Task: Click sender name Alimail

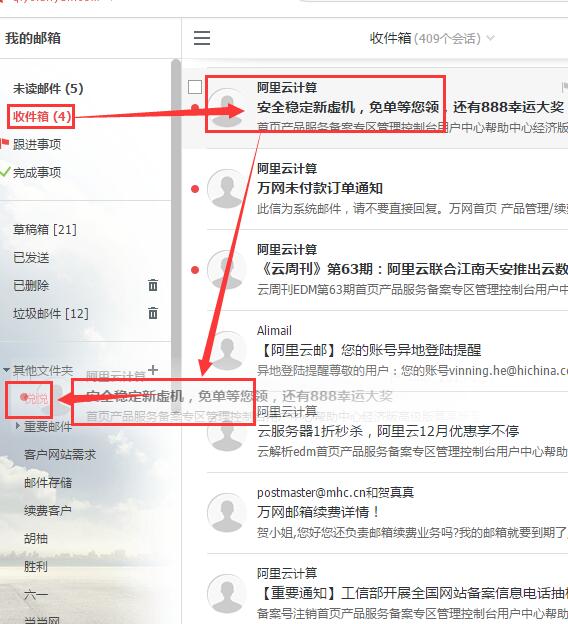Action: click(x=274, y=331)
